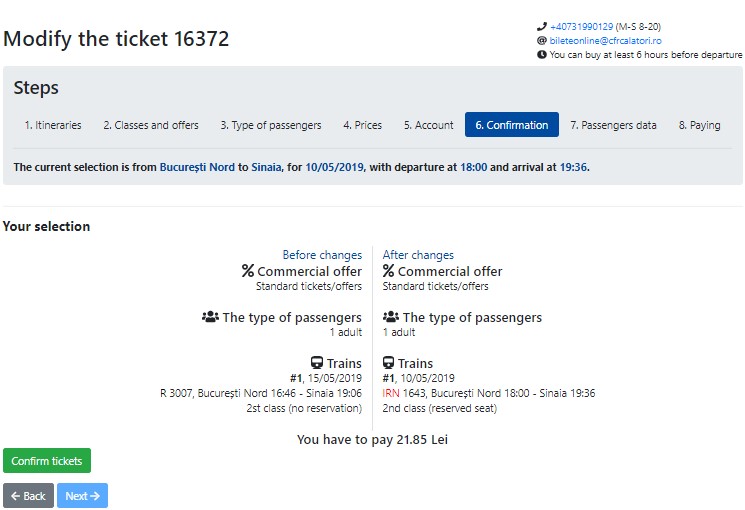Proceed with the Next button
This screenshot has width=745, height=510.
(x=82, y=496)
